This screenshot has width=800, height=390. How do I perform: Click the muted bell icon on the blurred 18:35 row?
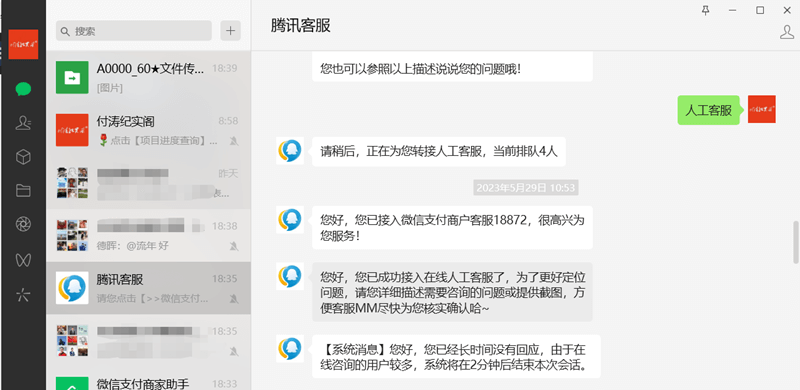[x=234, y=351]
